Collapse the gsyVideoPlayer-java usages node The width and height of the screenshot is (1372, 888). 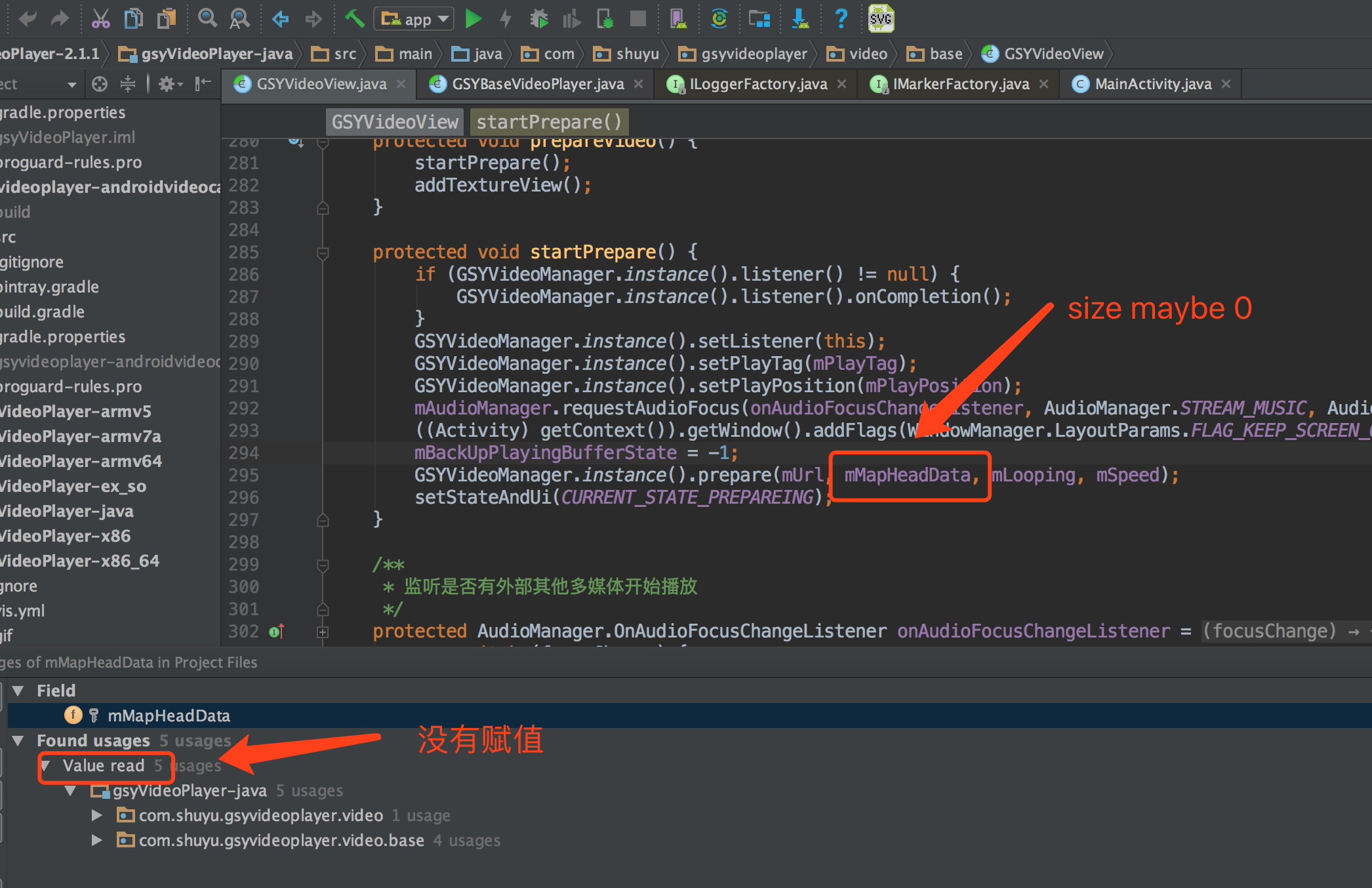tap(70, 790)
